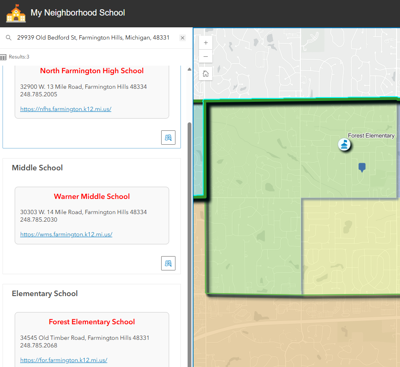Open the Warner Middle School website link
The width and height of the screenshot is (400, 367).
(66, 234)
